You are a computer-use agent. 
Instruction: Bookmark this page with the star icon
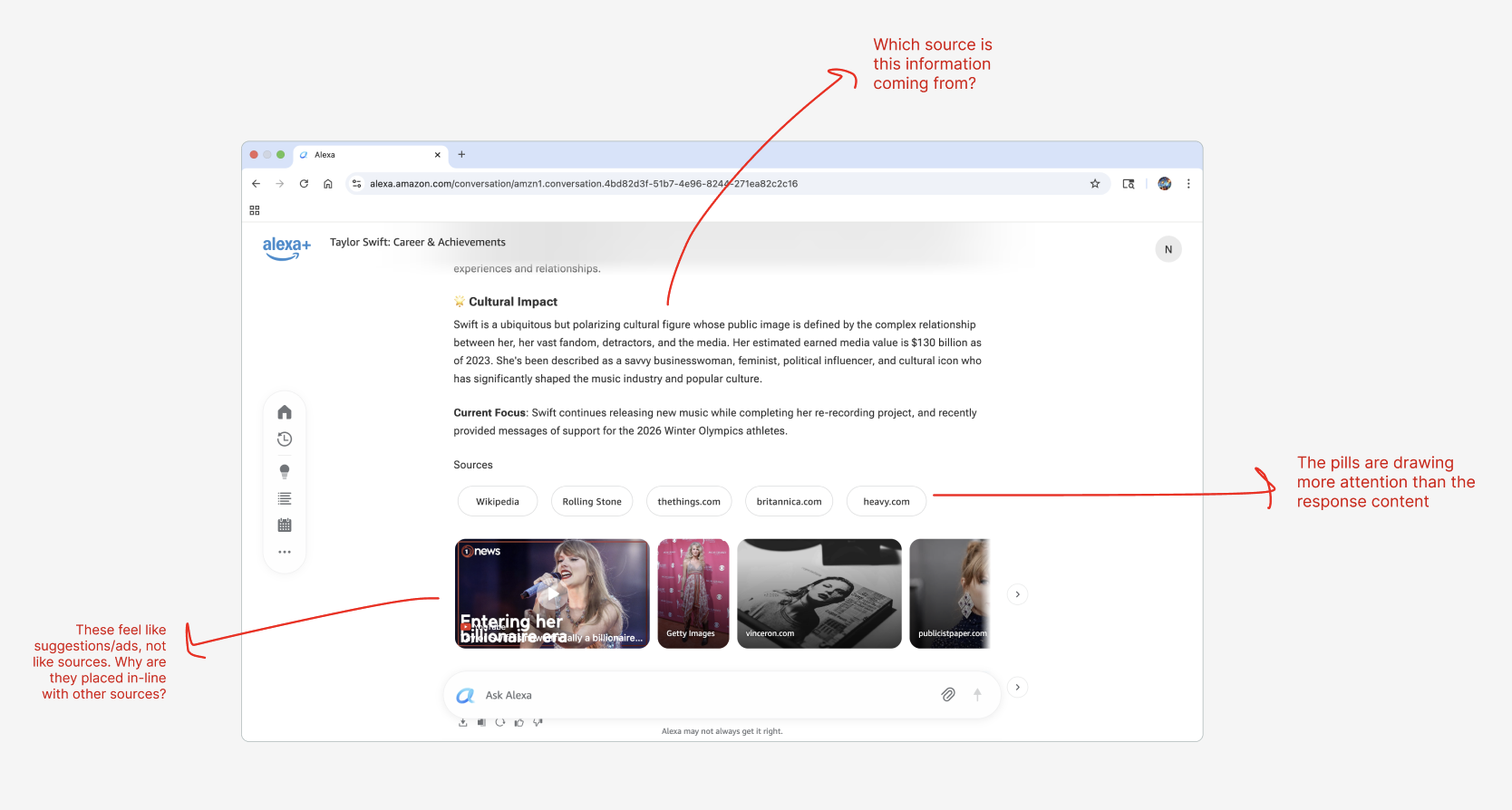(1095, 184)
